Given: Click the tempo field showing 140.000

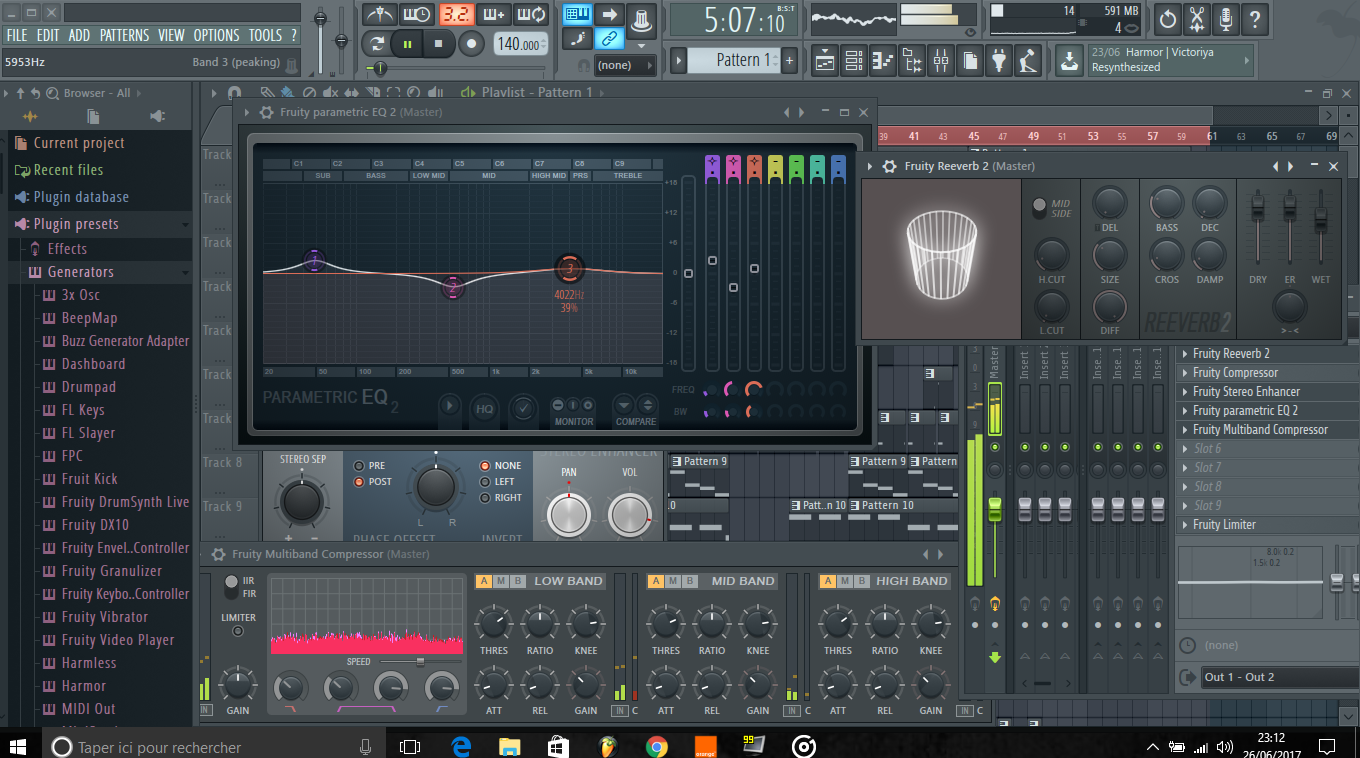Looking at the screenshot, I should (520, 44).
